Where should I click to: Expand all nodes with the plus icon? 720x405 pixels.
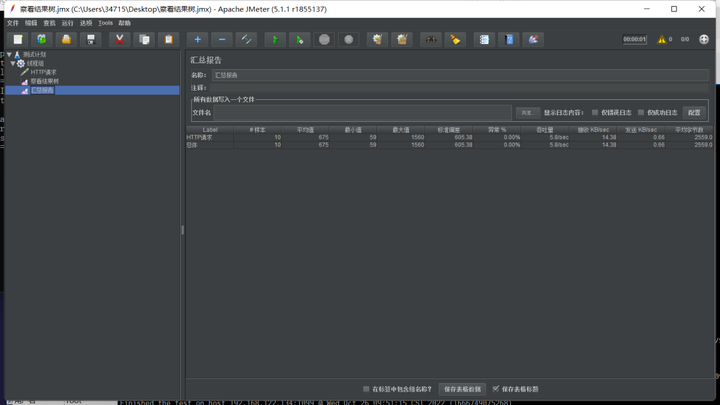pos(197,39)
